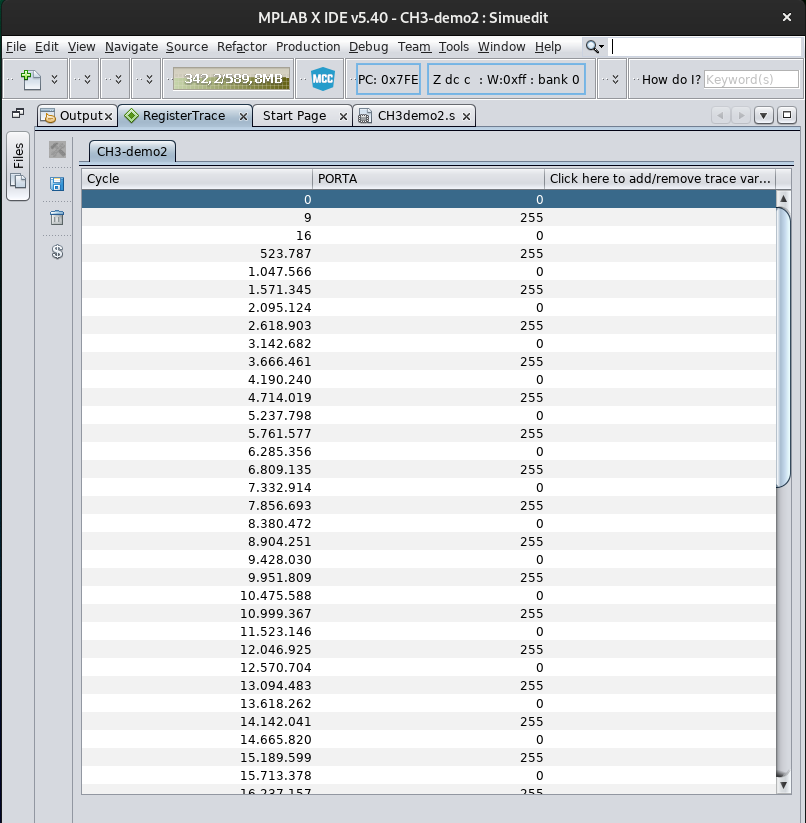Select the row with cycle 523.787
The image size is (806, 823).
[429, 254]
